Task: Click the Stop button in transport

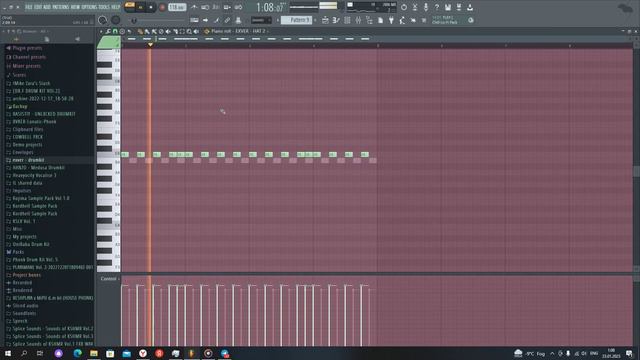Action: coord(151,7)
